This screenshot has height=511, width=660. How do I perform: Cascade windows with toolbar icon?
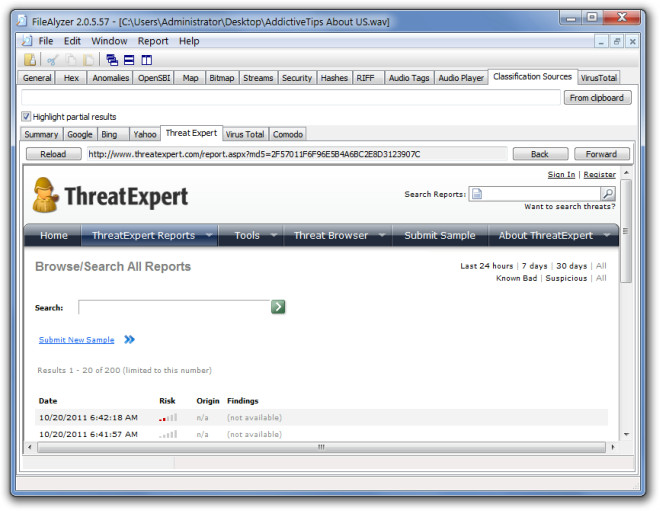[112, 60]
